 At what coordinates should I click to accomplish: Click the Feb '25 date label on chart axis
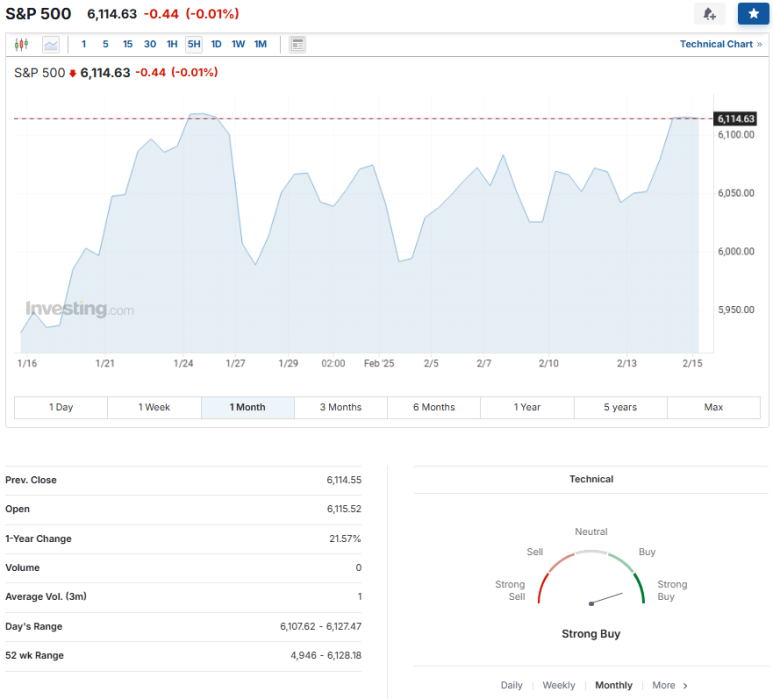[x=379, y=363]
